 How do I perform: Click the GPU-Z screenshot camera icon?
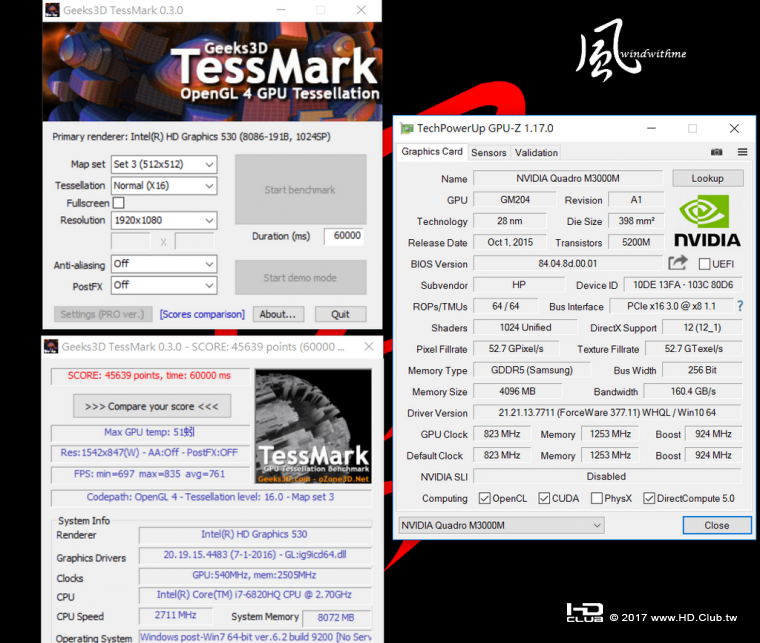tap(716, 152)
